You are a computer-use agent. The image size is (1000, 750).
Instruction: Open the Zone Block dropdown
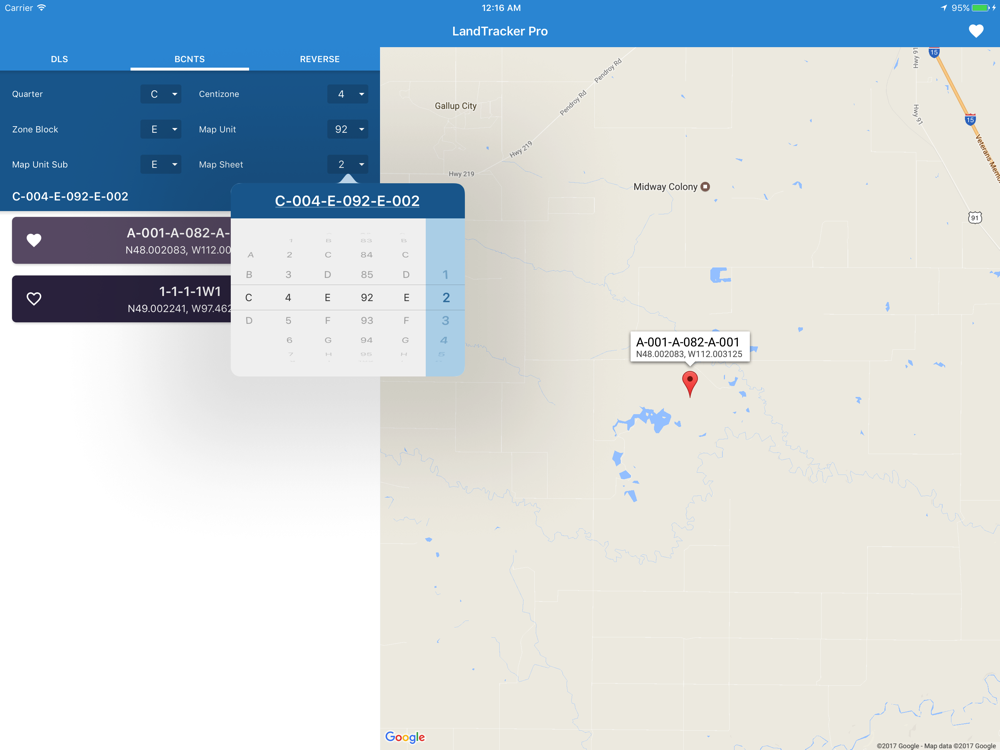pos(161,129)
